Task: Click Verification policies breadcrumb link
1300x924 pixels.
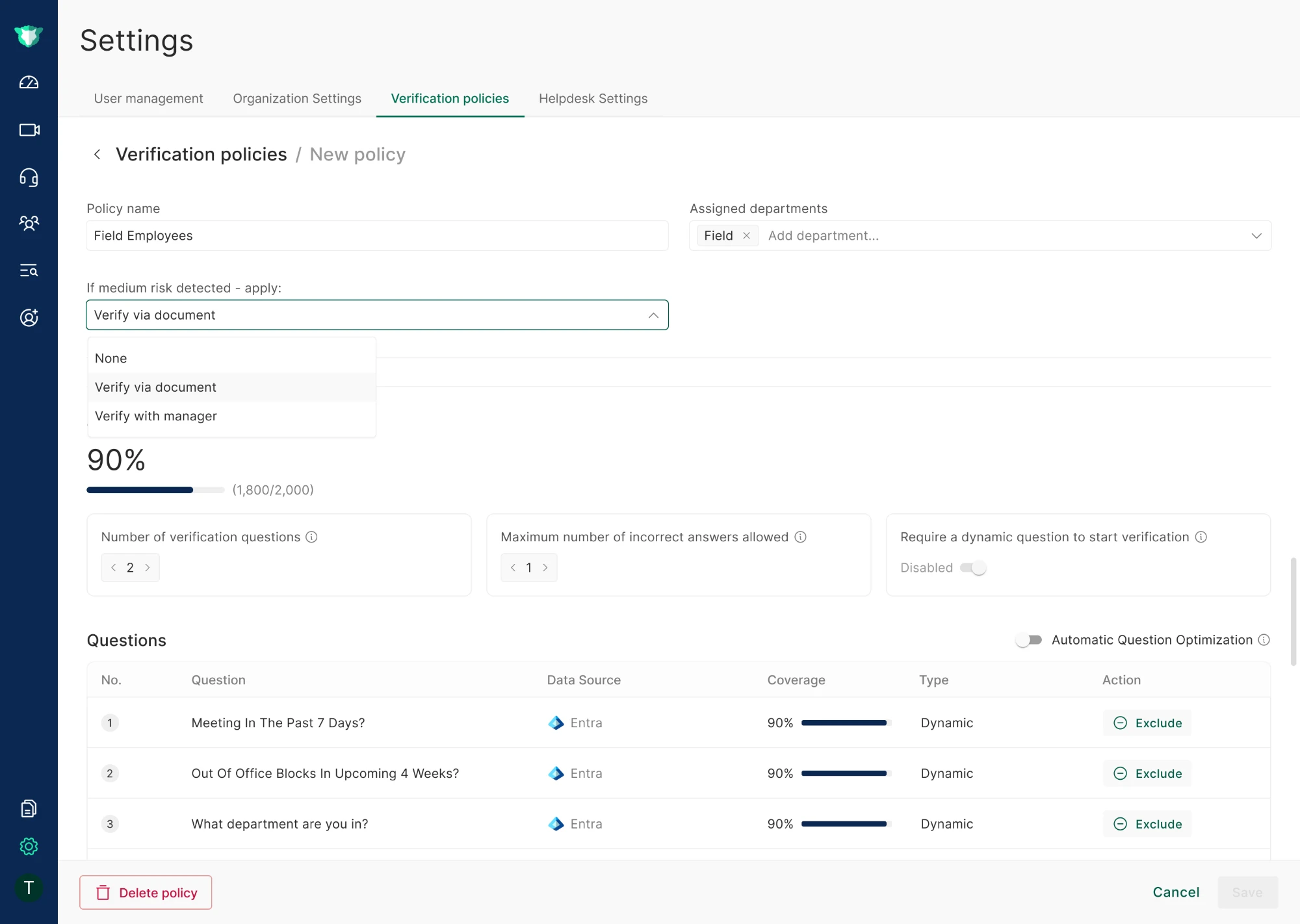Action: coord(201,155)
